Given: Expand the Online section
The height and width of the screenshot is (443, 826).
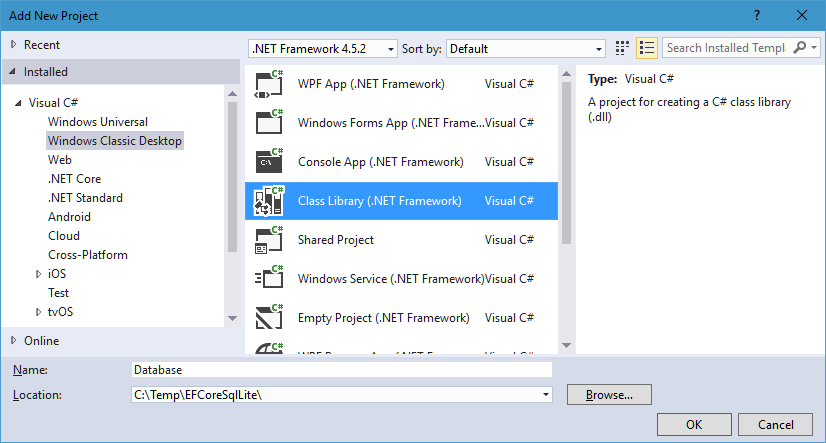Looking at the screenshot, I should (x=14, y=340).
